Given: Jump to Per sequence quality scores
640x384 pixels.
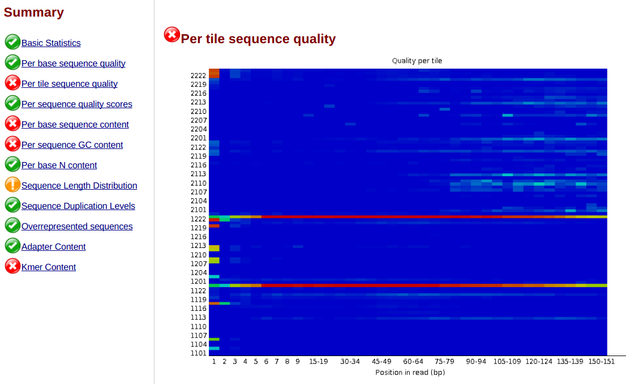Looking at the screenshot, I should click(x=77, y=104).
